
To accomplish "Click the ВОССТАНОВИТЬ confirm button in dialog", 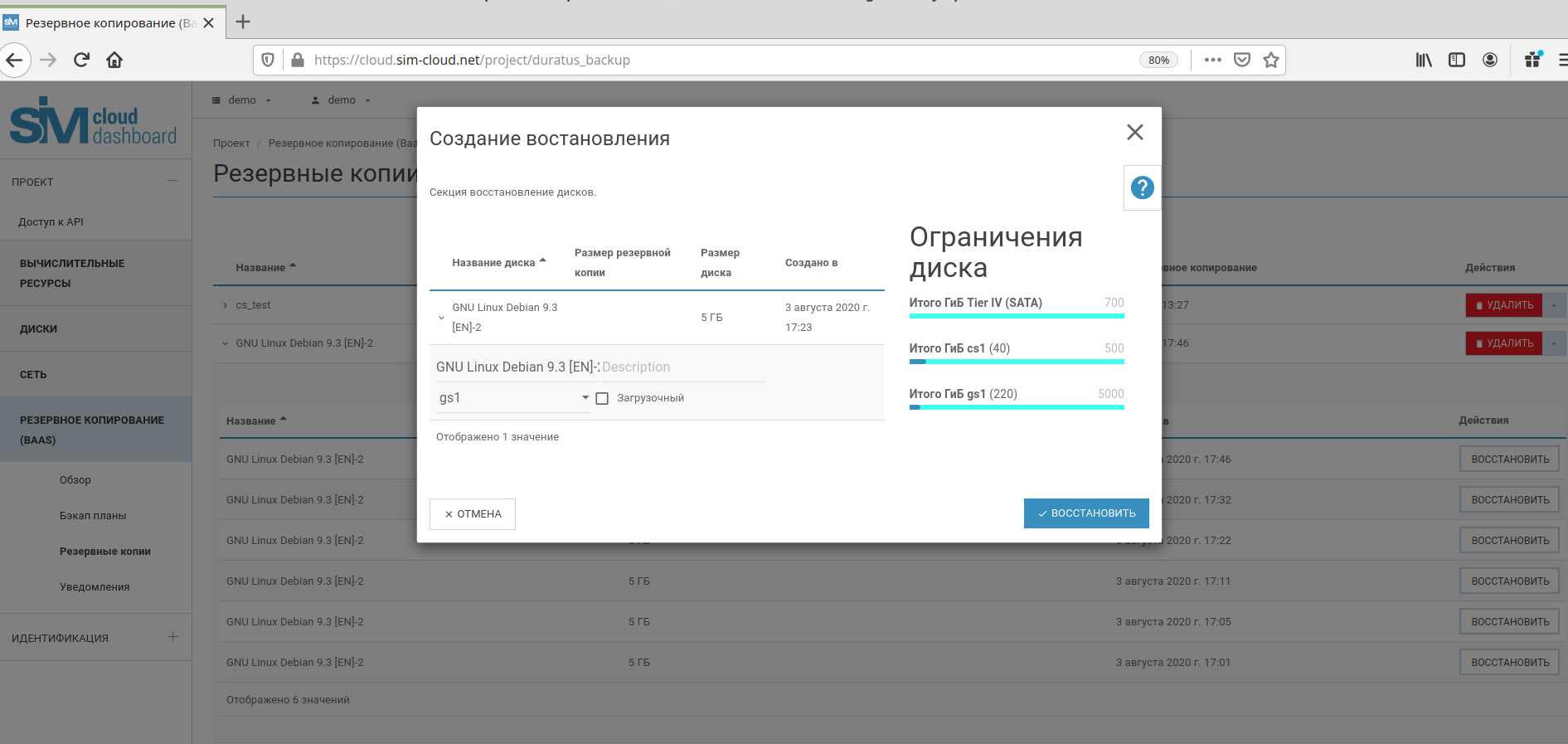I will (x=1085, y=513).
